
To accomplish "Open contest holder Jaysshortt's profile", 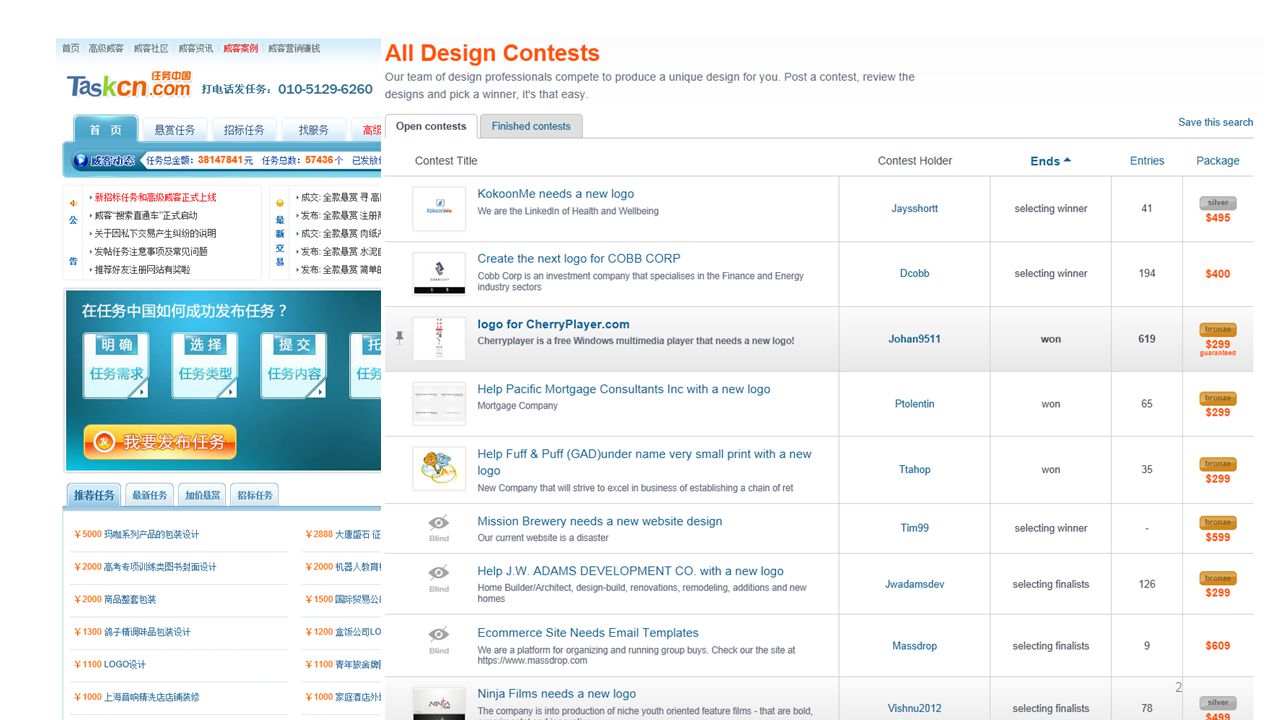I will 914,209.
